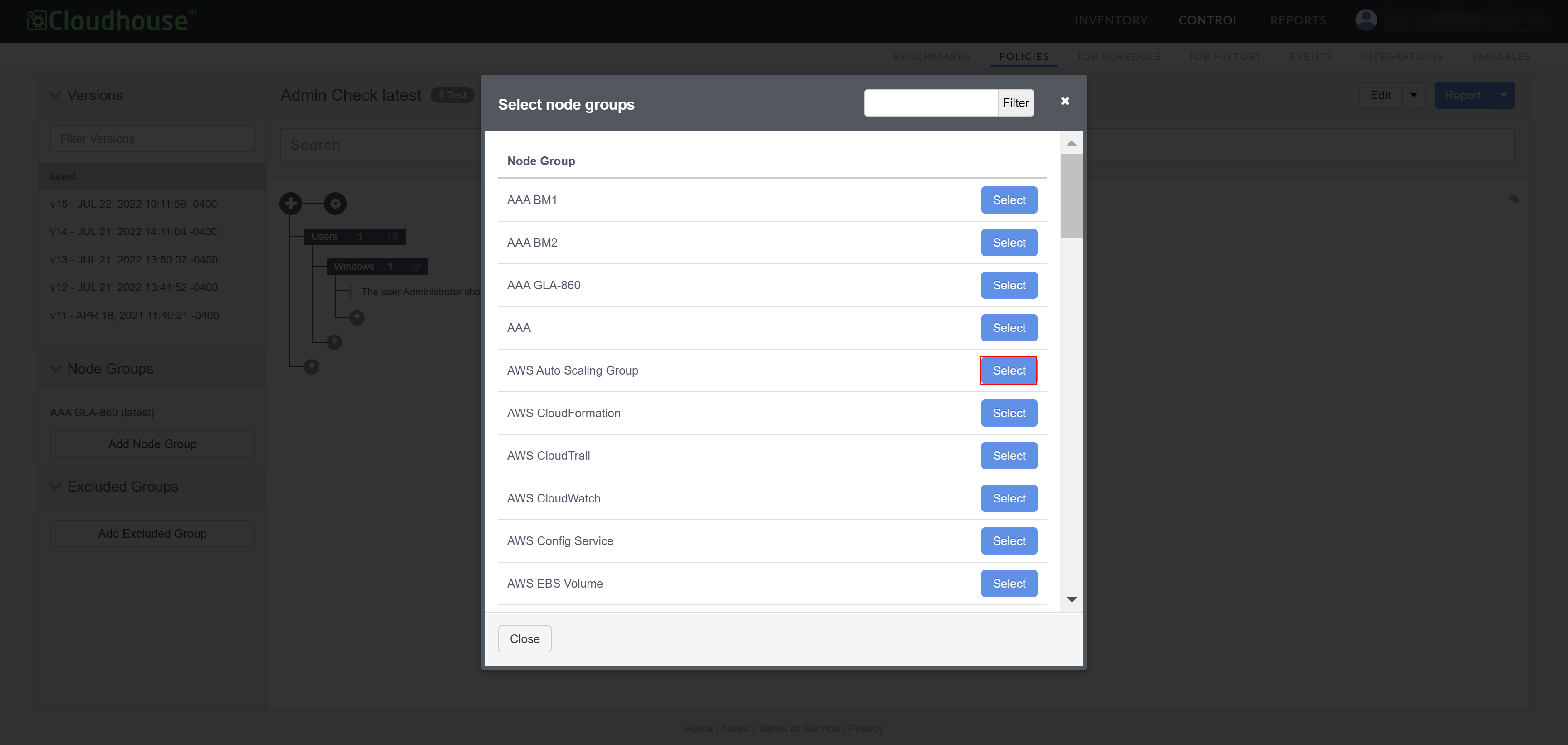
Task: Open the Terms of Service footer link
Action: pyautogui.click(x=799, y=729)
